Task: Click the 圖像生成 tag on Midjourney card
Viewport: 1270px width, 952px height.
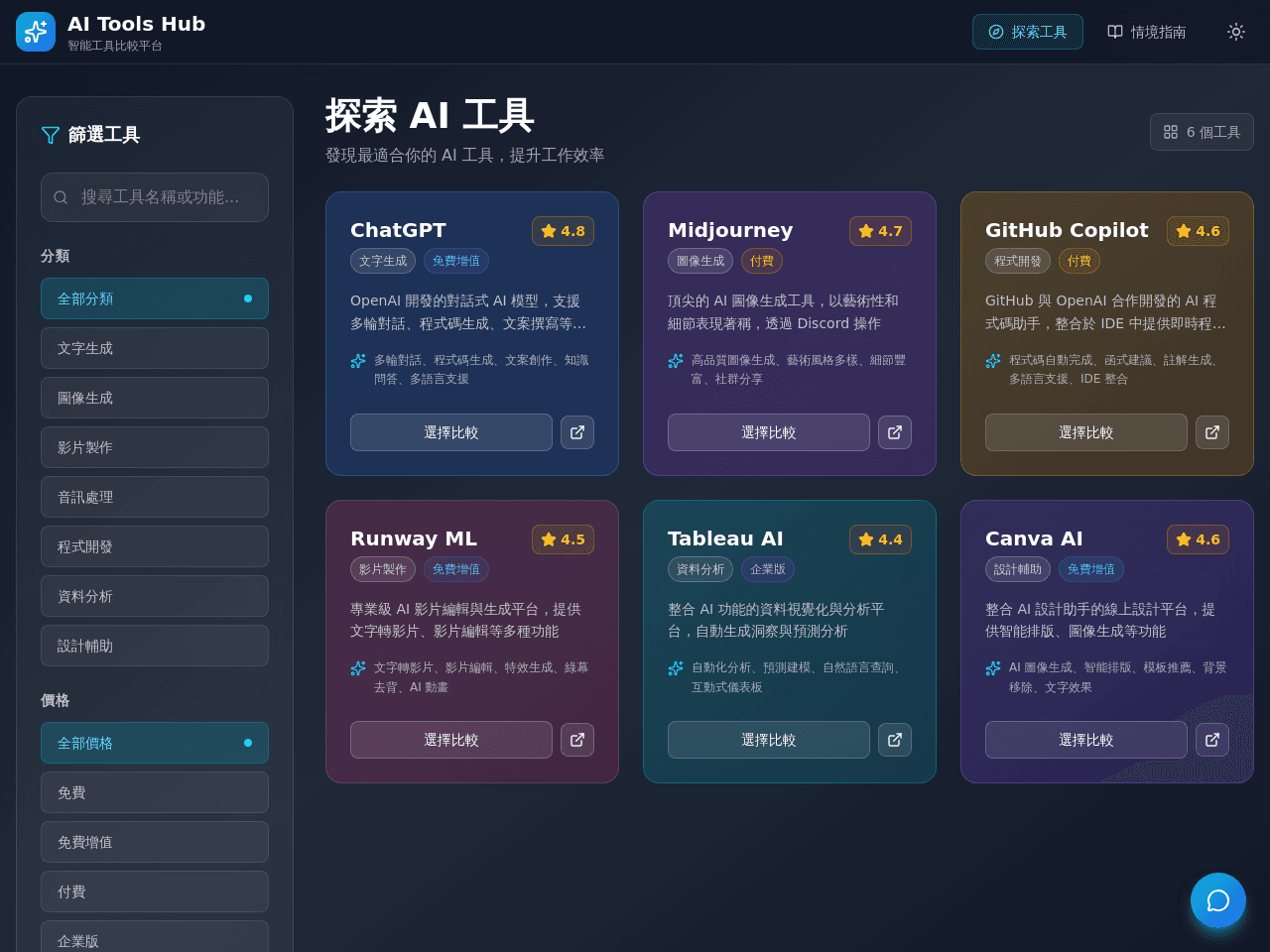Action: point(700,261)
